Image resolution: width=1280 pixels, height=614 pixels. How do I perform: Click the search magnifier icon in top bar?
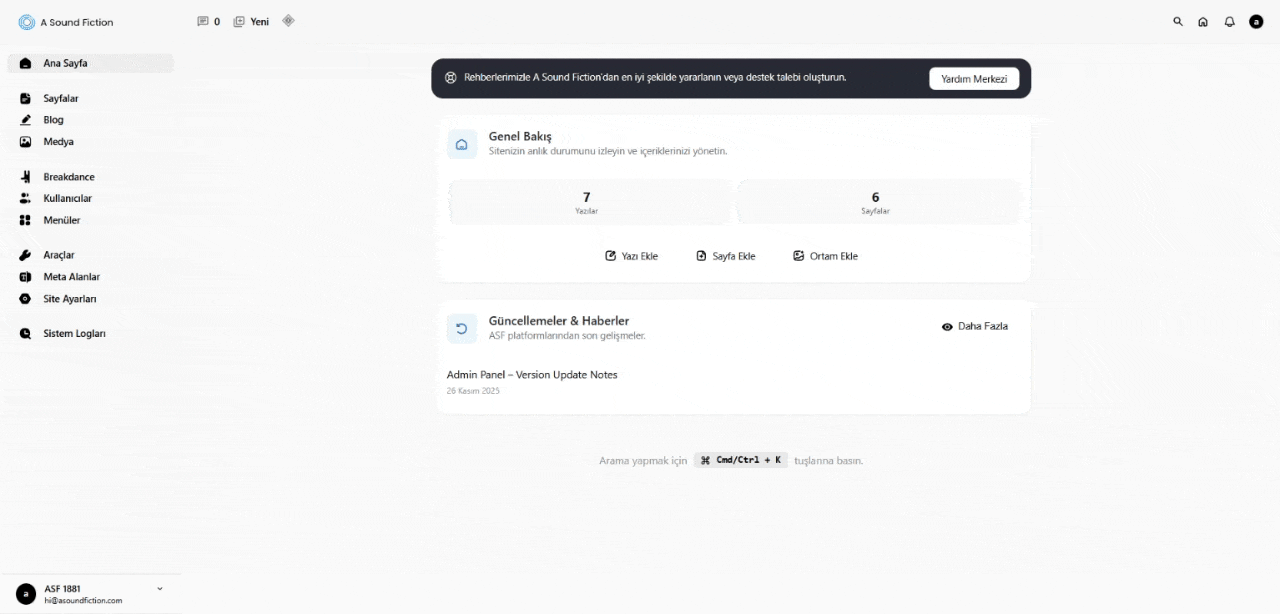coord(1177,21)
